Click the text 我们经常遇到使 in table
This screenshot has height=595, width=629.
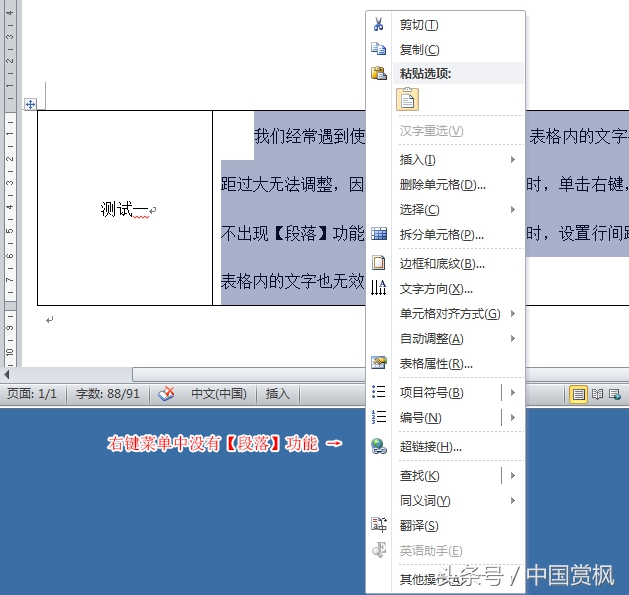(x=310, y=136)
